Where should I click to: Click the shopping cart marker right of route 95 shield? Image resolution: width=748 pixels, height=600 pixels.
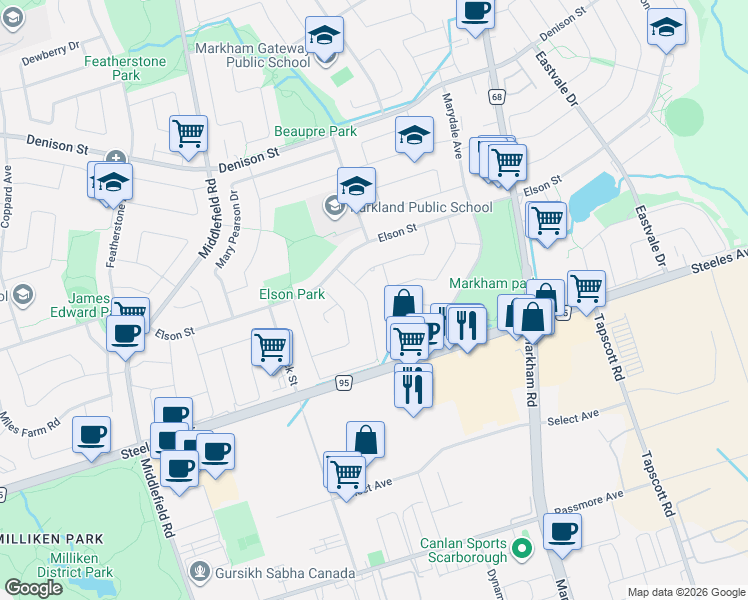tap(409, 341)
